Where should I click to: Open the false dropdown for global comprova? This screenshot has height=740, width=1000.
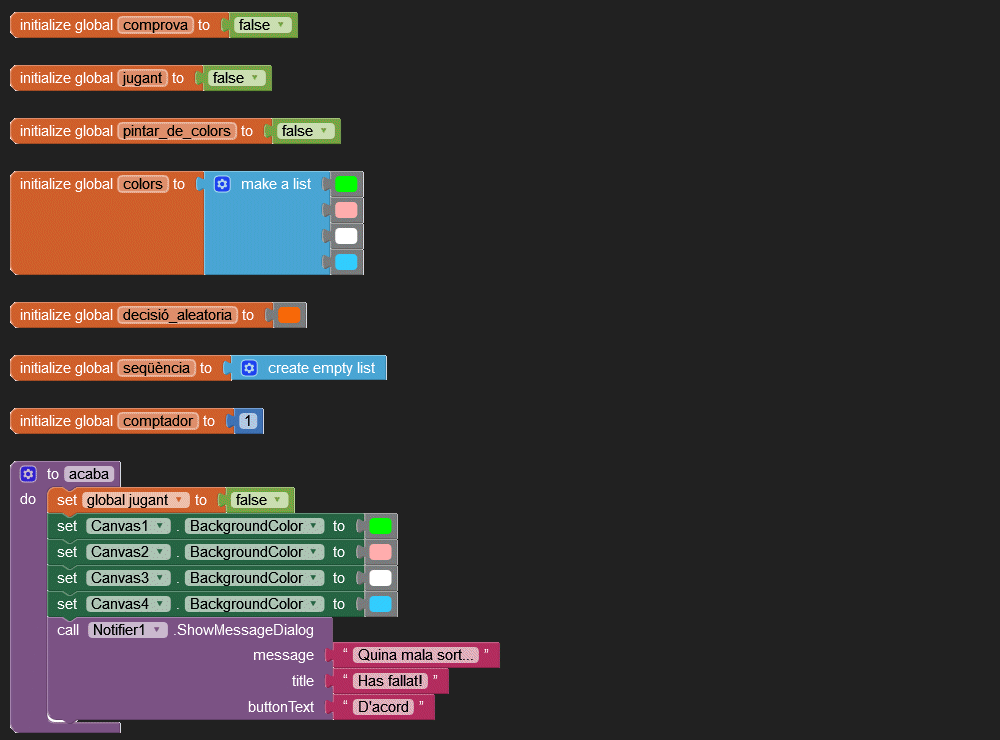[281, 25]
